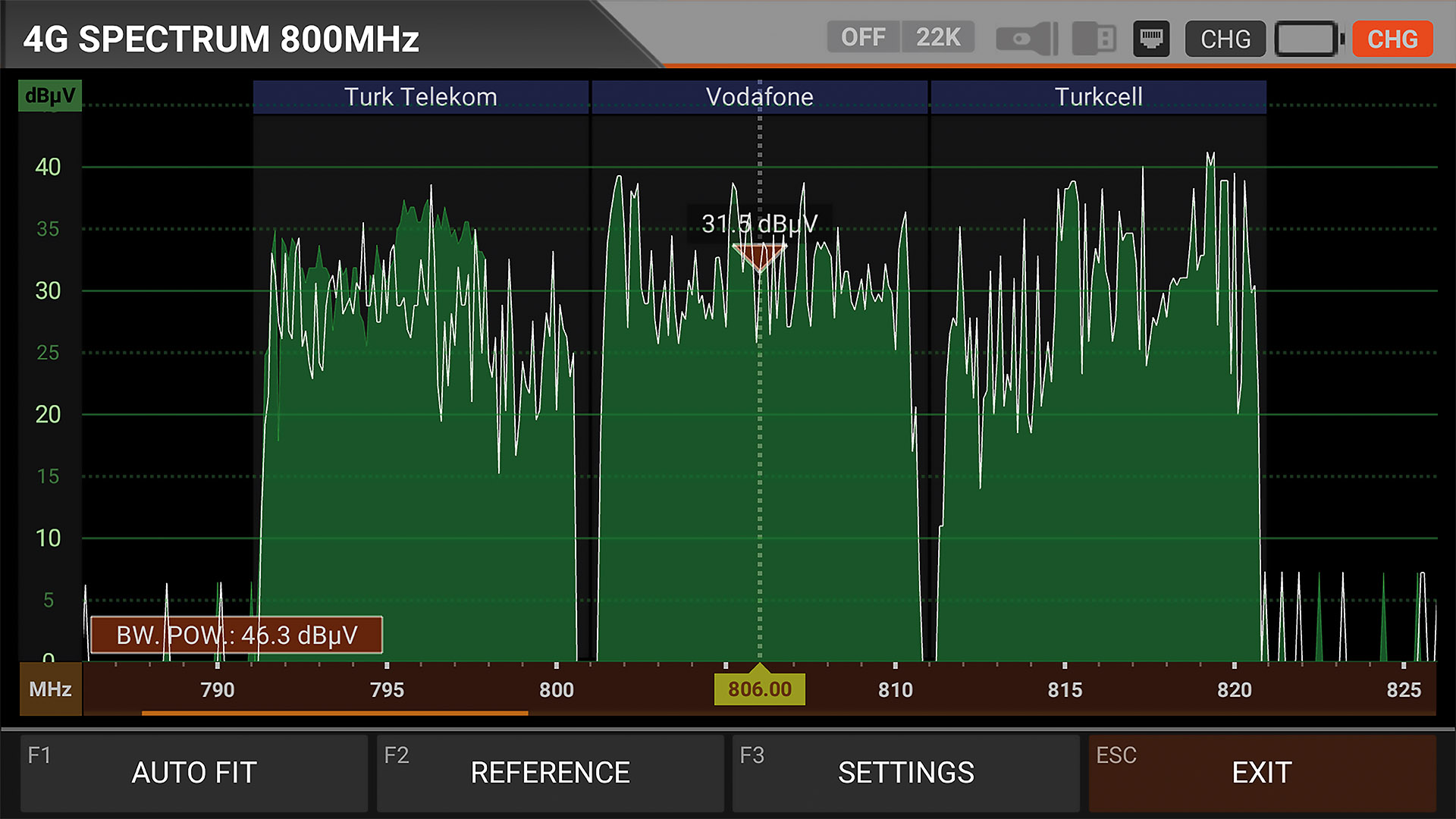
Task: Toggle the 22K tone indicator
Action: click(x=938, y=37)
